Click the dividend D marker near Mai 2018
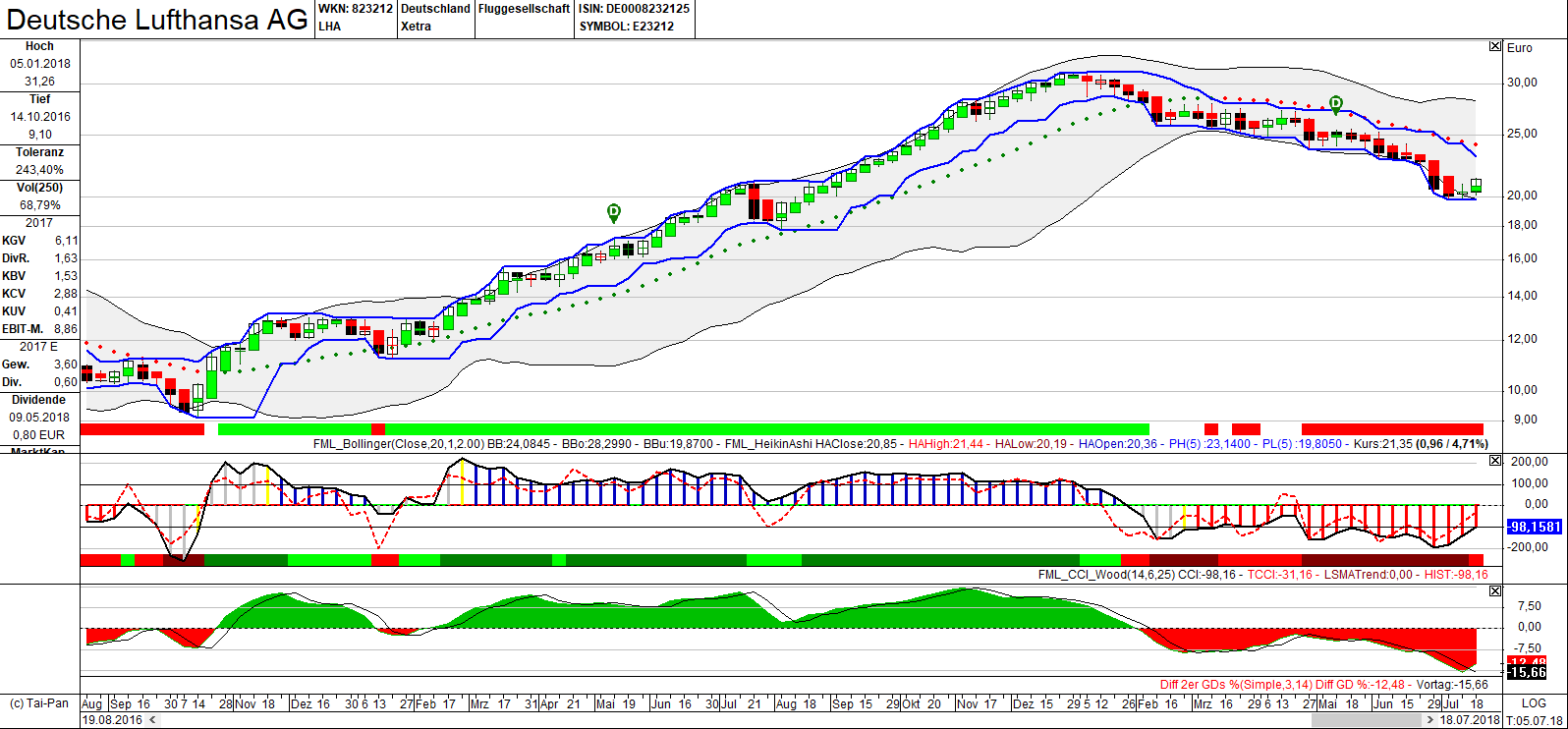 pyautogui.click(x=1336, y=103)
